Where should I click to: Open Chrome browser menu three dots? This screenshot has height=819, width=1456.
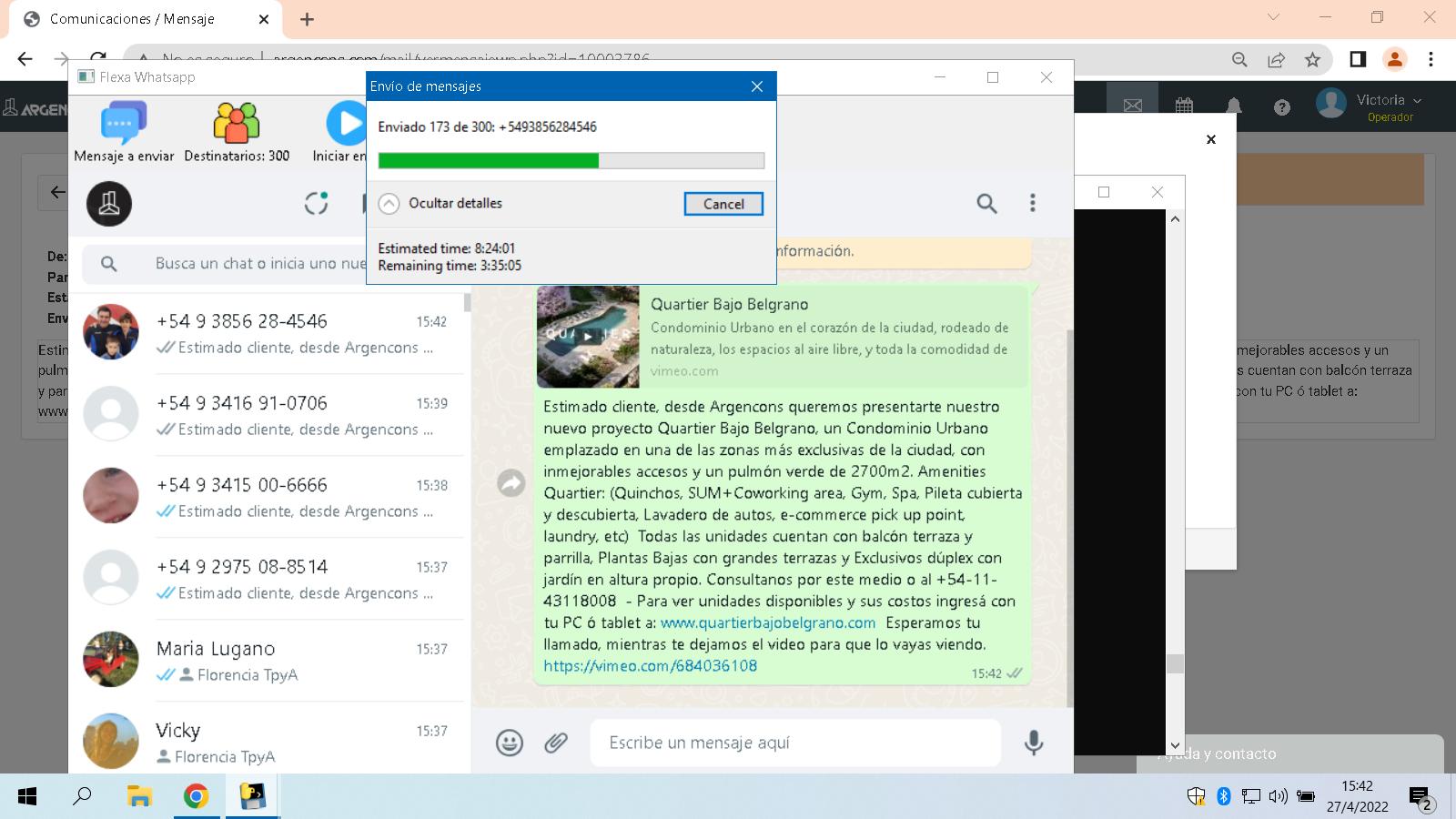[1431, 59]
